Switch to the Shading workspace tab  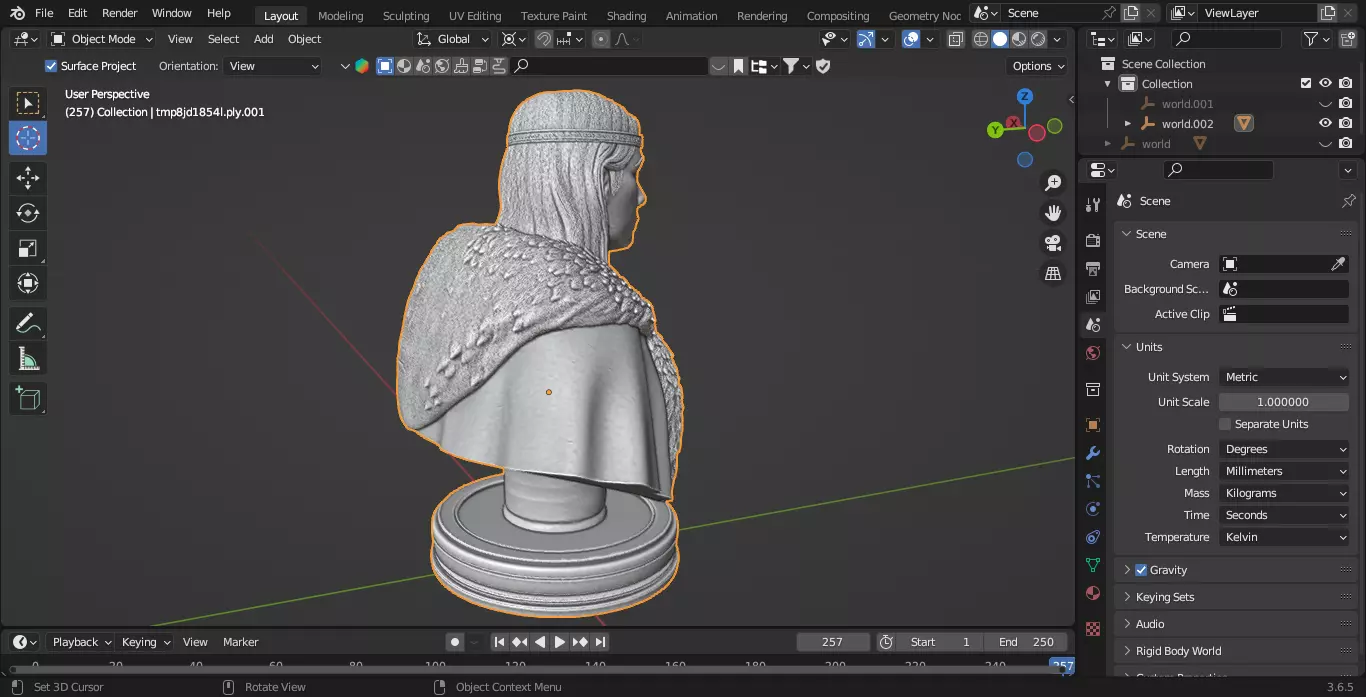coord(626,15)
